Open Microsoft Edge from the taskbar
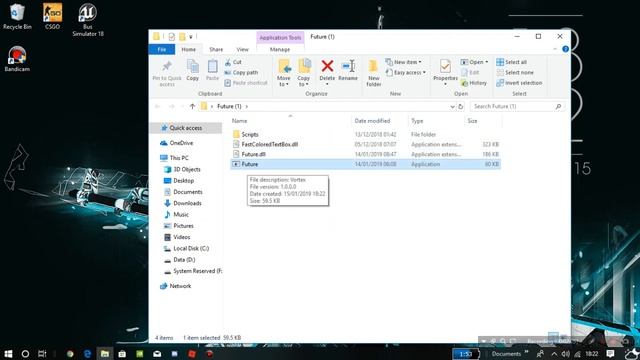Viewport: 640px width, 360px height. coord(87,353)
